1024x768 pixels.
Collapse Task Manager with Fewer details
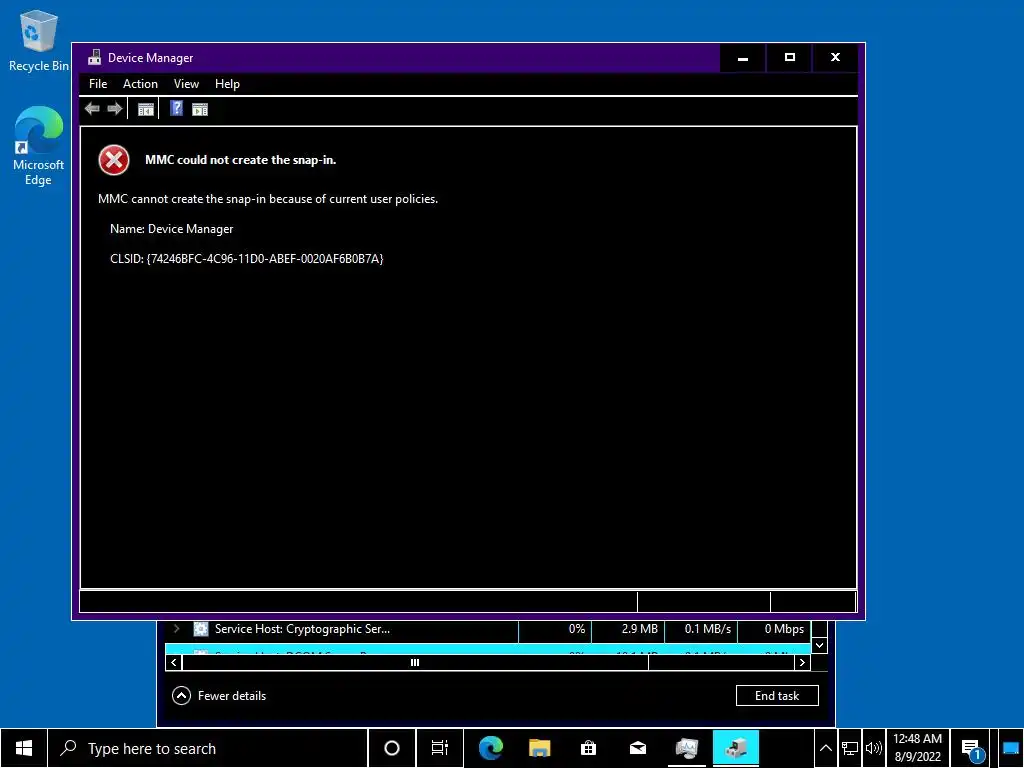[x=219, y=696]
